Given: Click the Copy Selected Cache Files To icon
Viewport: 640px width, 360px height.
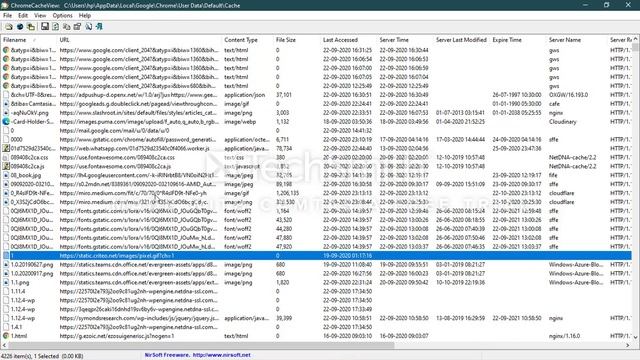Looking at the screenshot, I should pos(31,27).
